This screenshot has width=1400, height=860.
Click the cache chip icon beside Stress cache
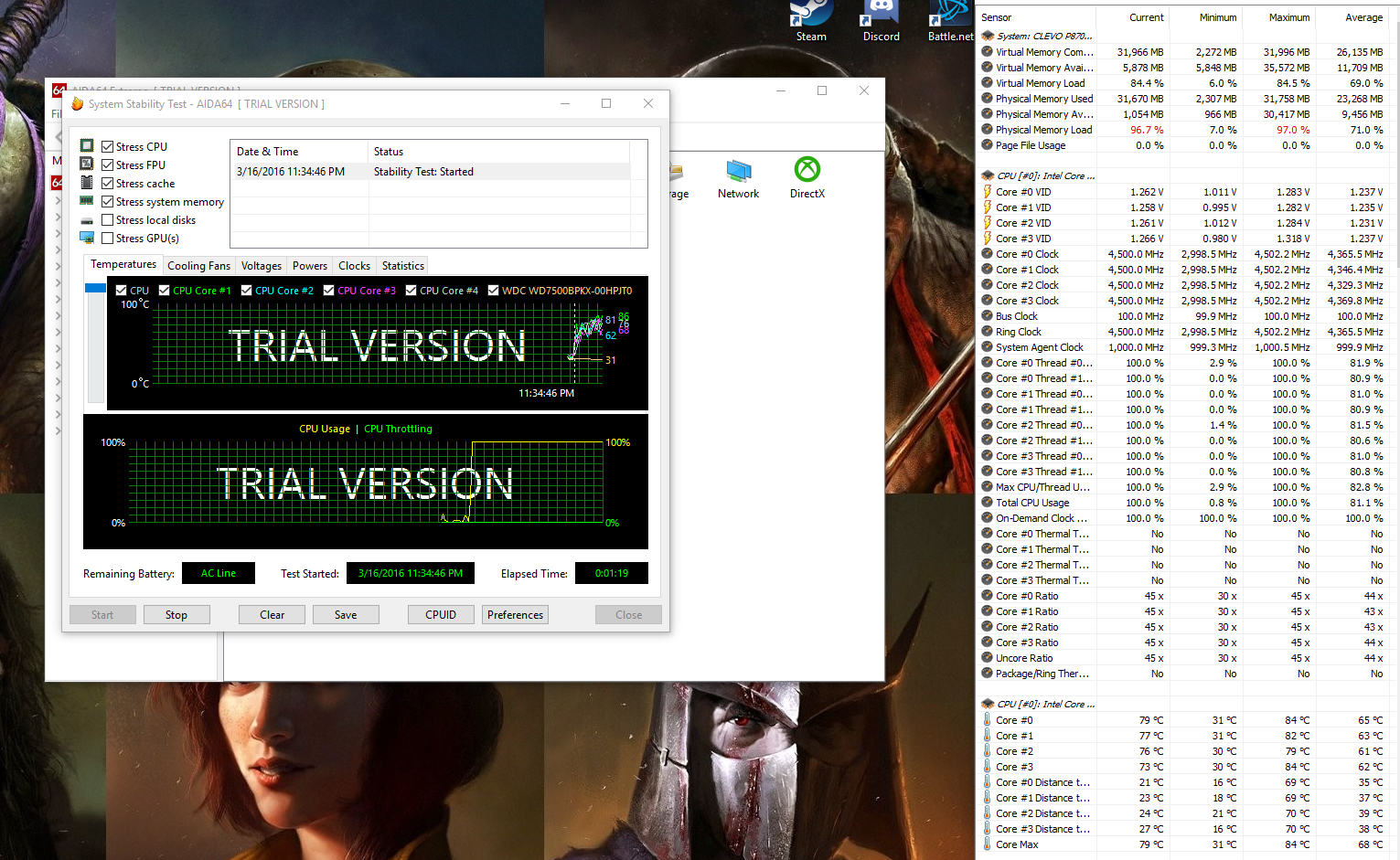click(87, 183)
